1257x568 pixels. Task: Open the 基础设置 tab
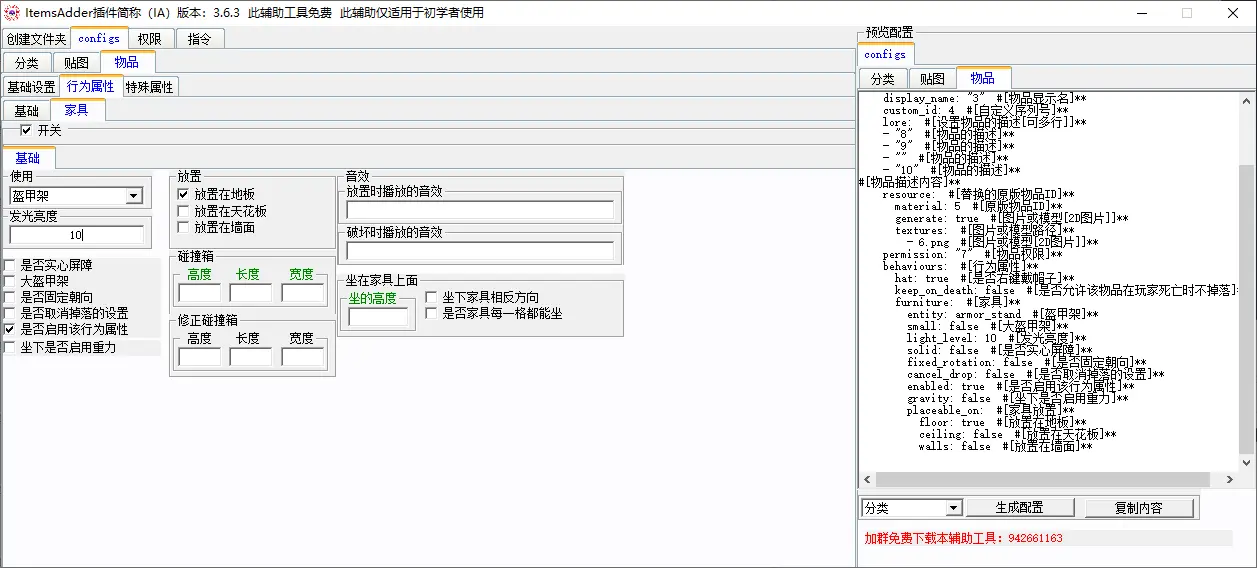pos(31,87)
